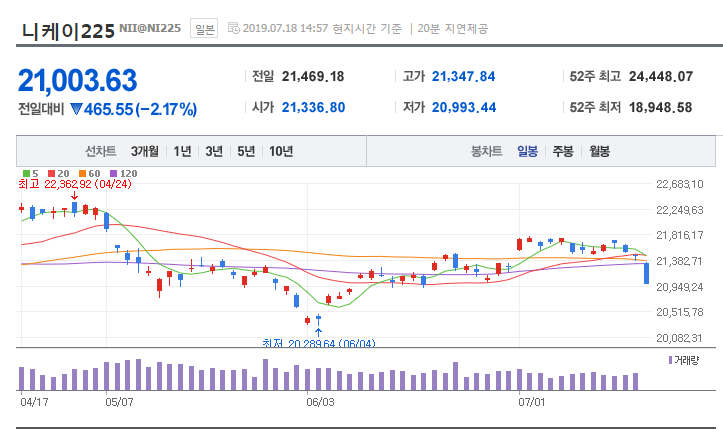
Task: Switch to the 5년 line chart
Action: pyautogui.click(x=246, y=151)
